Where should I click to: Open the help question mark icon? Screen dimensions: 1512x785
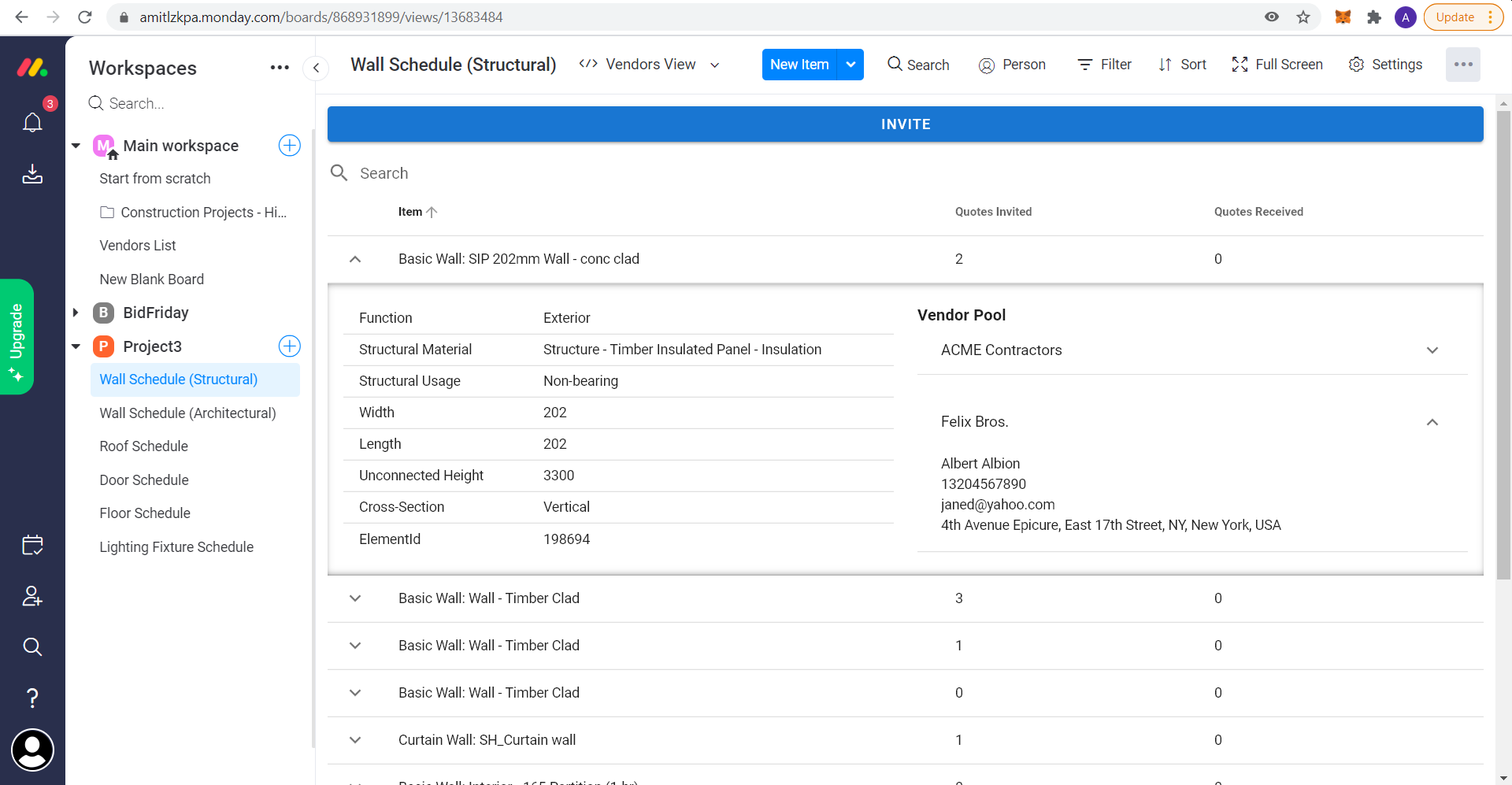click(x=32, y=698)
